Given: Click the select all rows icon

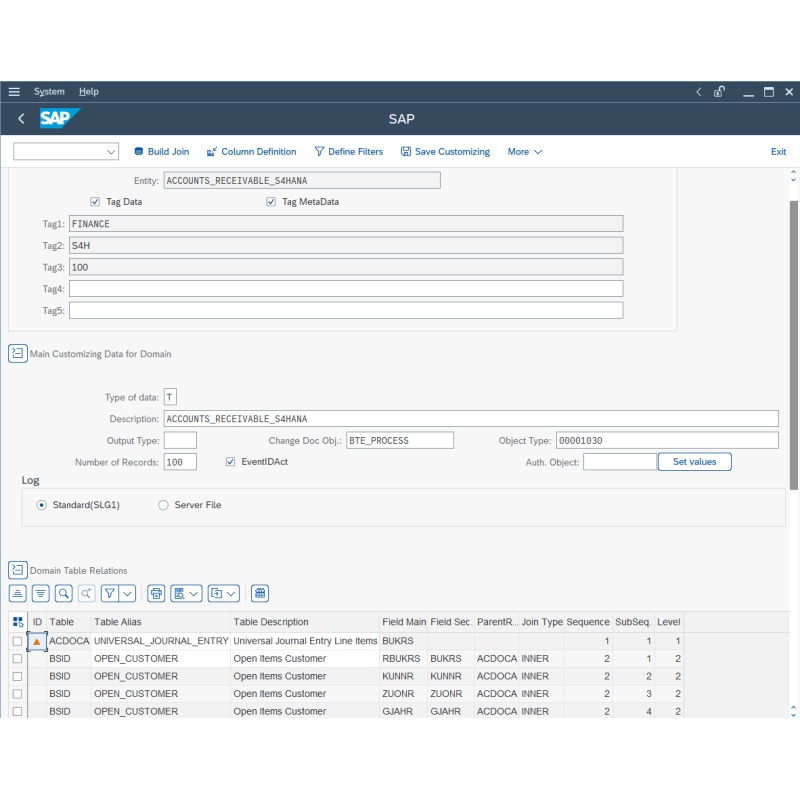Looking at the screenshot, I should point(18,622).
